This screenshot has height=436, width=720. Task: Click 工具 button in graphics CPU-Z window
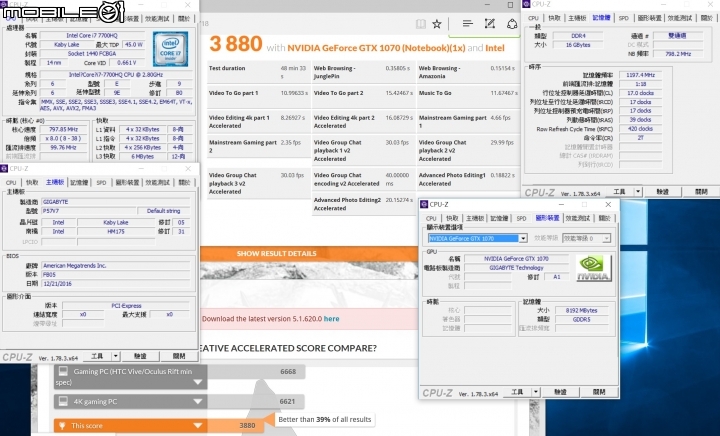pos(518,392)
